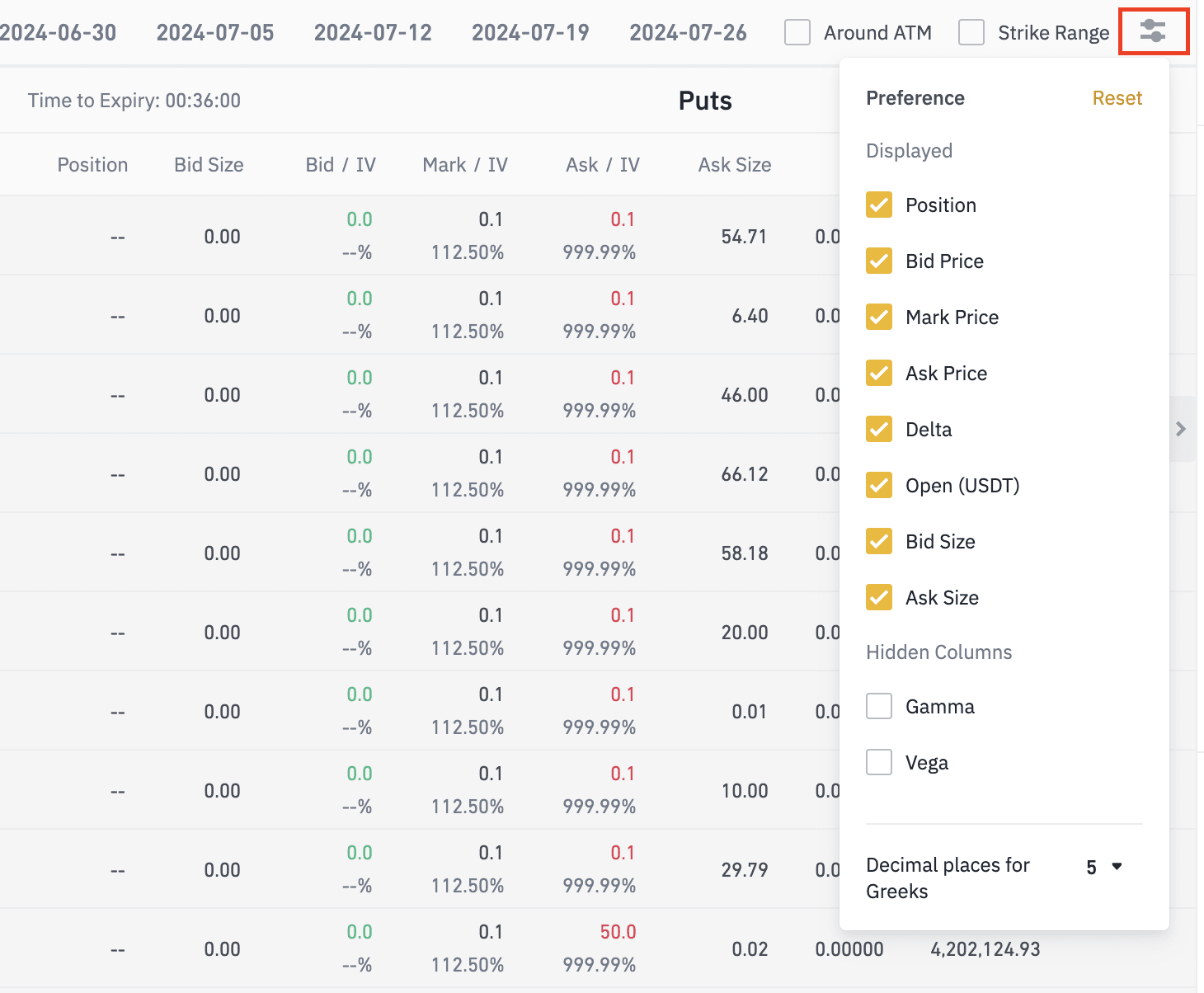This screenshot has width=1204, height=993.
Task: Switch to the 2024-07-12 expiry tab
Action: (x=373, y=33)
